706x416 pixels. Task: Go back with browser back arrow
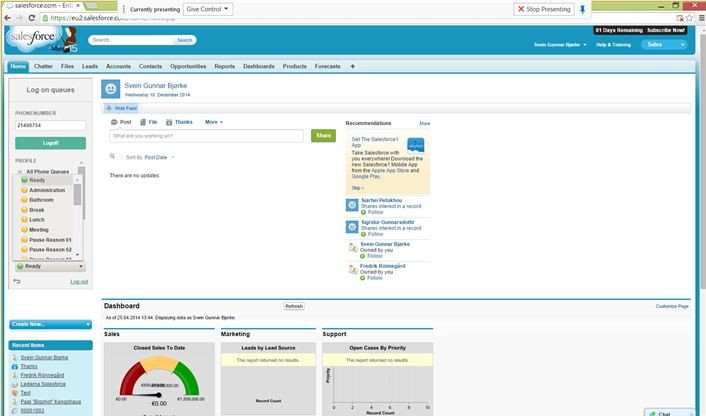pyautogui.click(x=7, y=18)
